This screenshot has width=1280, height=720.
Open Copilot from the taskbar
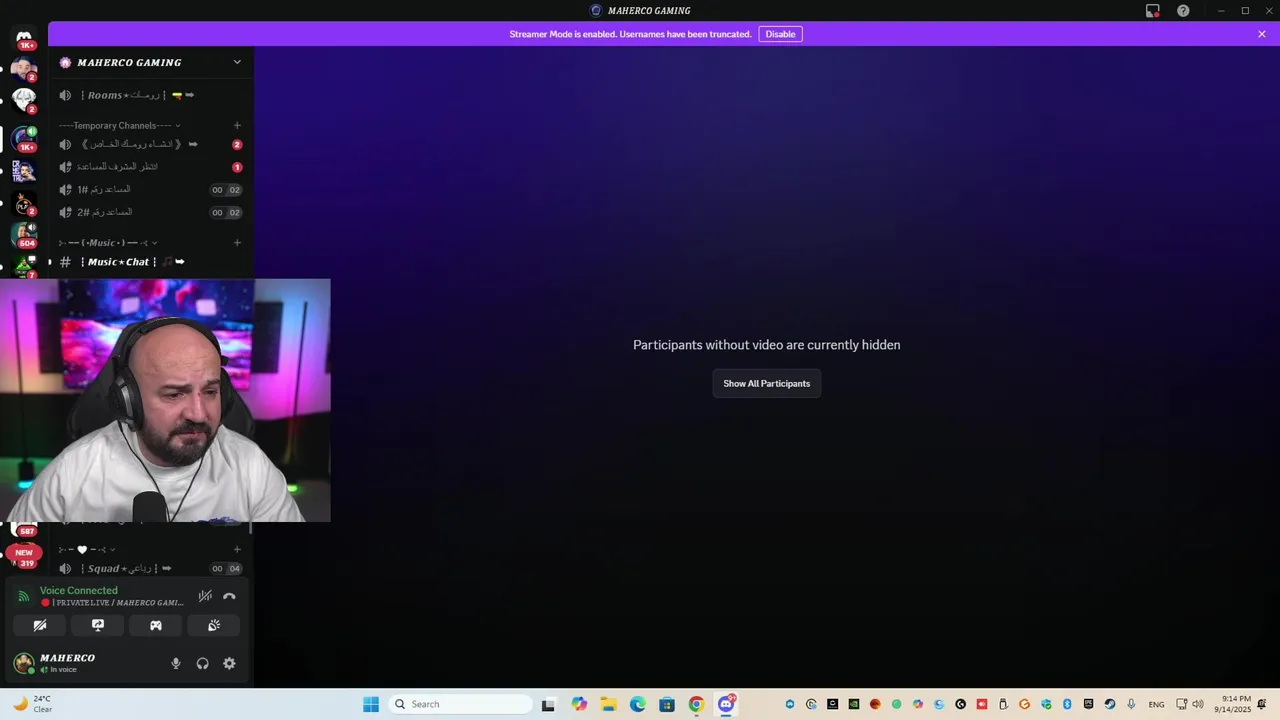(579, 704)
